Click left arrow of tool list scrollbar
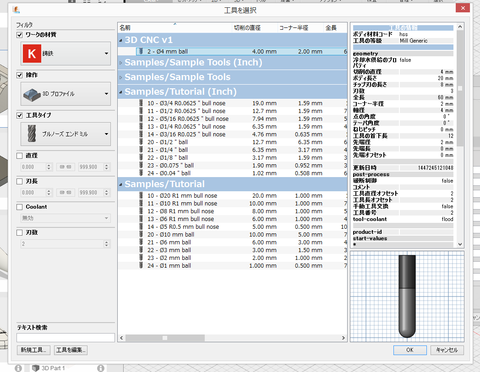This screenshot has height=372, width=480. (x=122, y=338)
